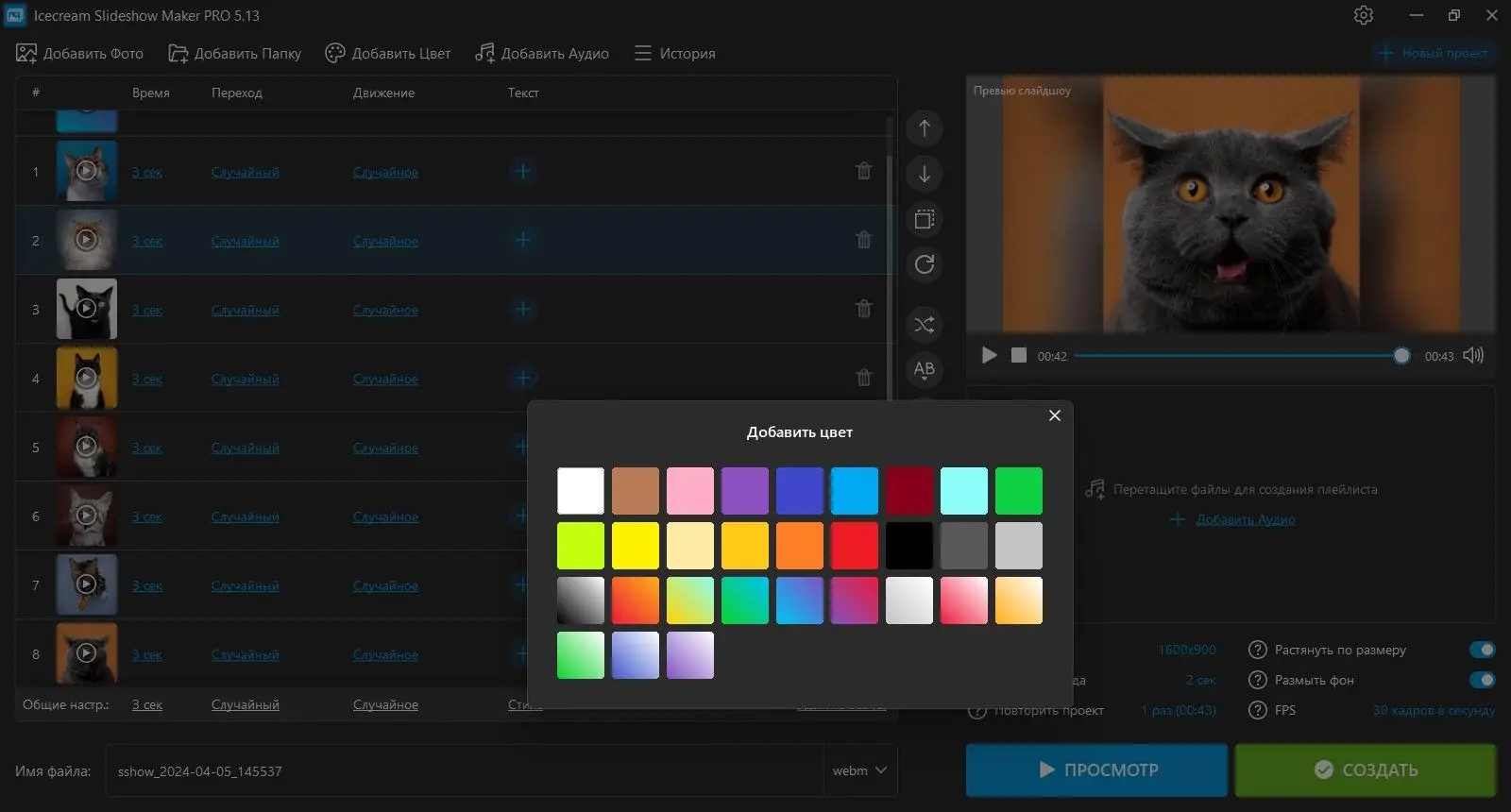Move selected slide down with arrow button

coord(925,174)
